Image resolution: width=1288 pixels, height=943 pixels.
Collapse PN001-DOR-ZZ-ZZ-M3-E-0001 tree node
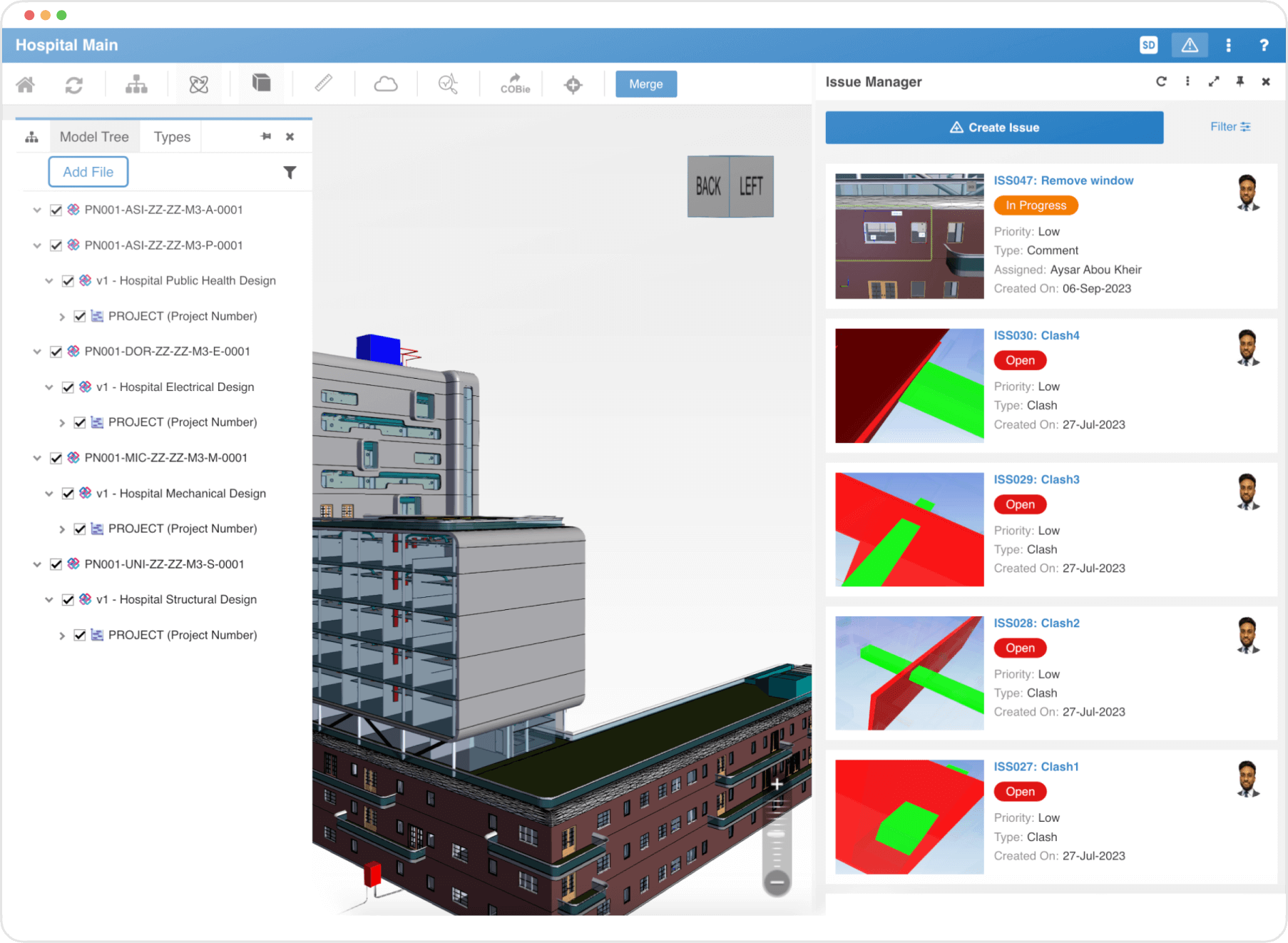pyautogui.click(x=37, y=352)
